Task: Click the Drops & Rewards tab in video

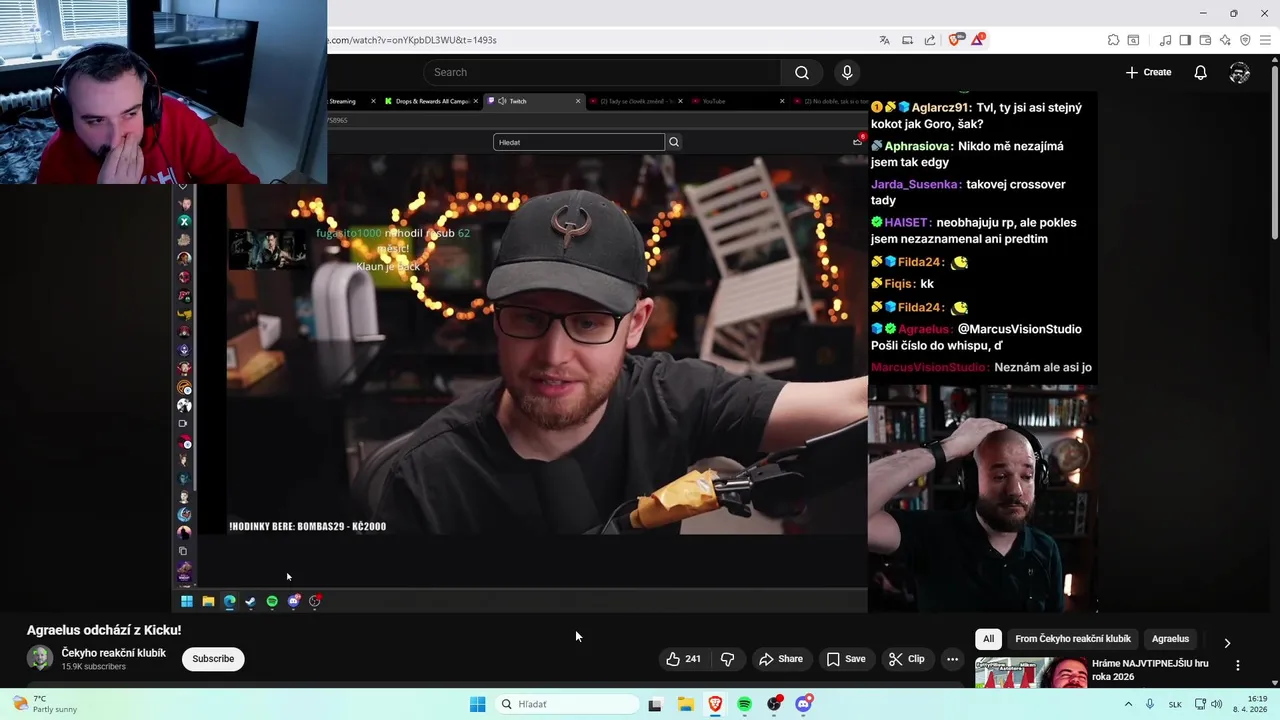Action: coord(430,101)
